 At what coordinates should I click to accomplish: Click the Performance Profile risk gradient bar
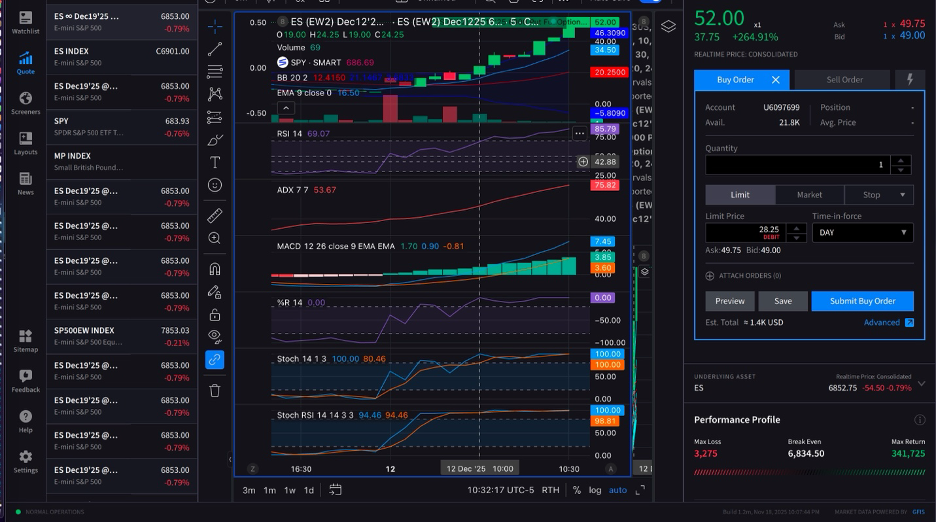click(x=809, y=472)
